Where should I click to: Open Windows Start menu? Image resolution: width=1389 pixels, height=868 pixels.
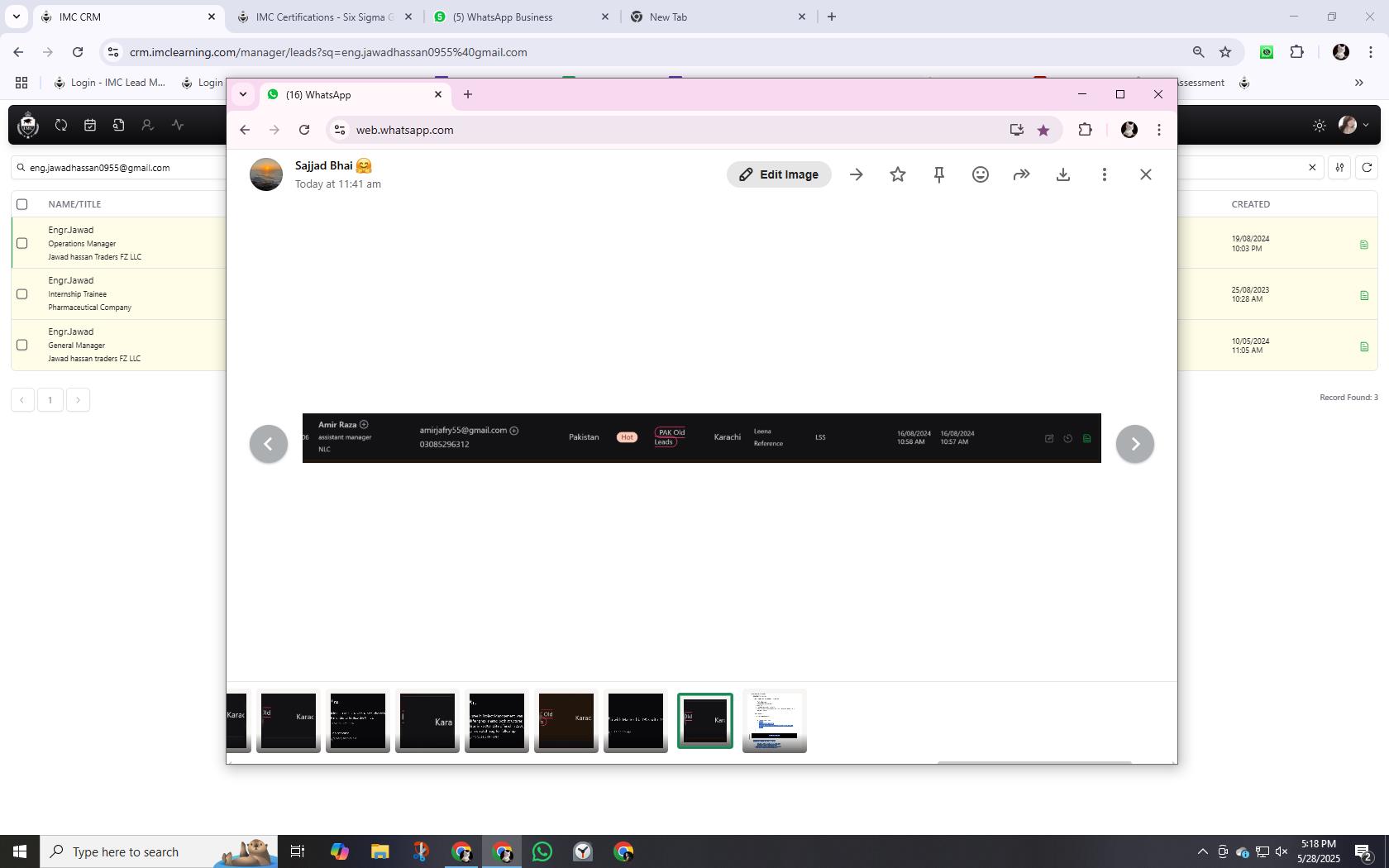tap(20, 851)
